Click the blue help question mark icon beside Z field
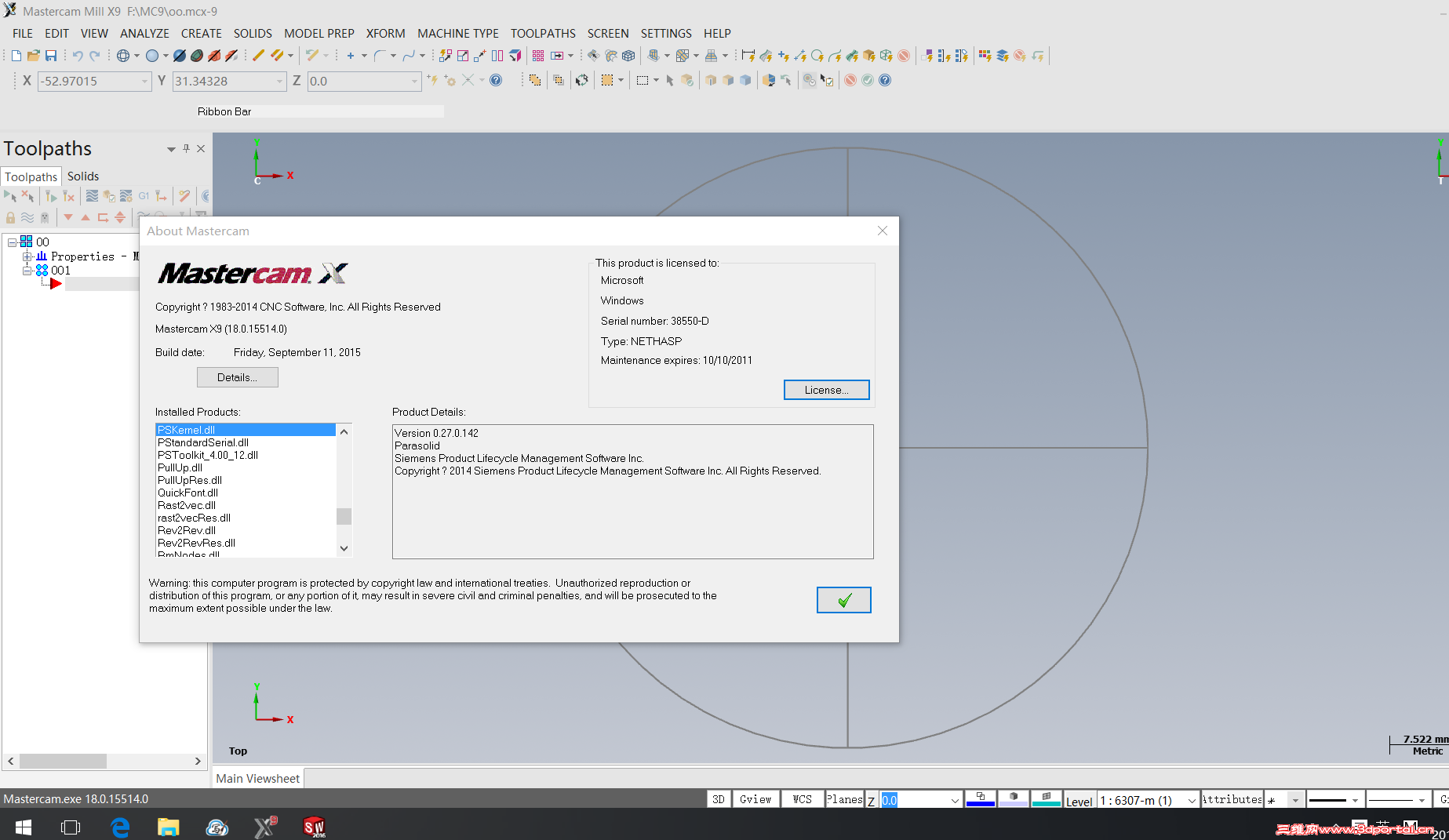This screenshot has width=1449, height=840. [496, 80]
